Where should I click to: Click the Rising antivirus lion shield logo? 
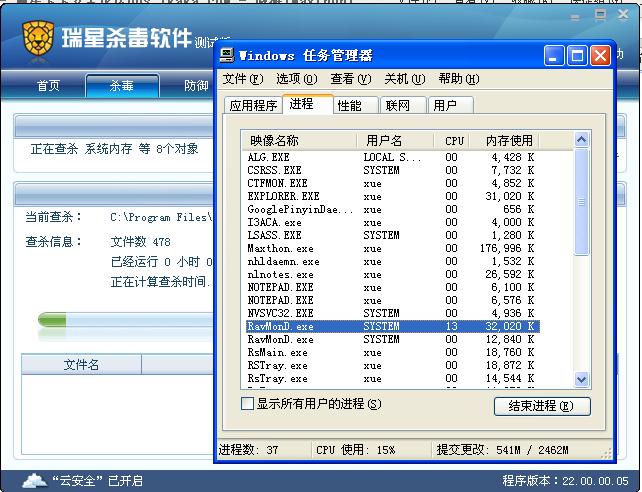(x=38, y=39)
